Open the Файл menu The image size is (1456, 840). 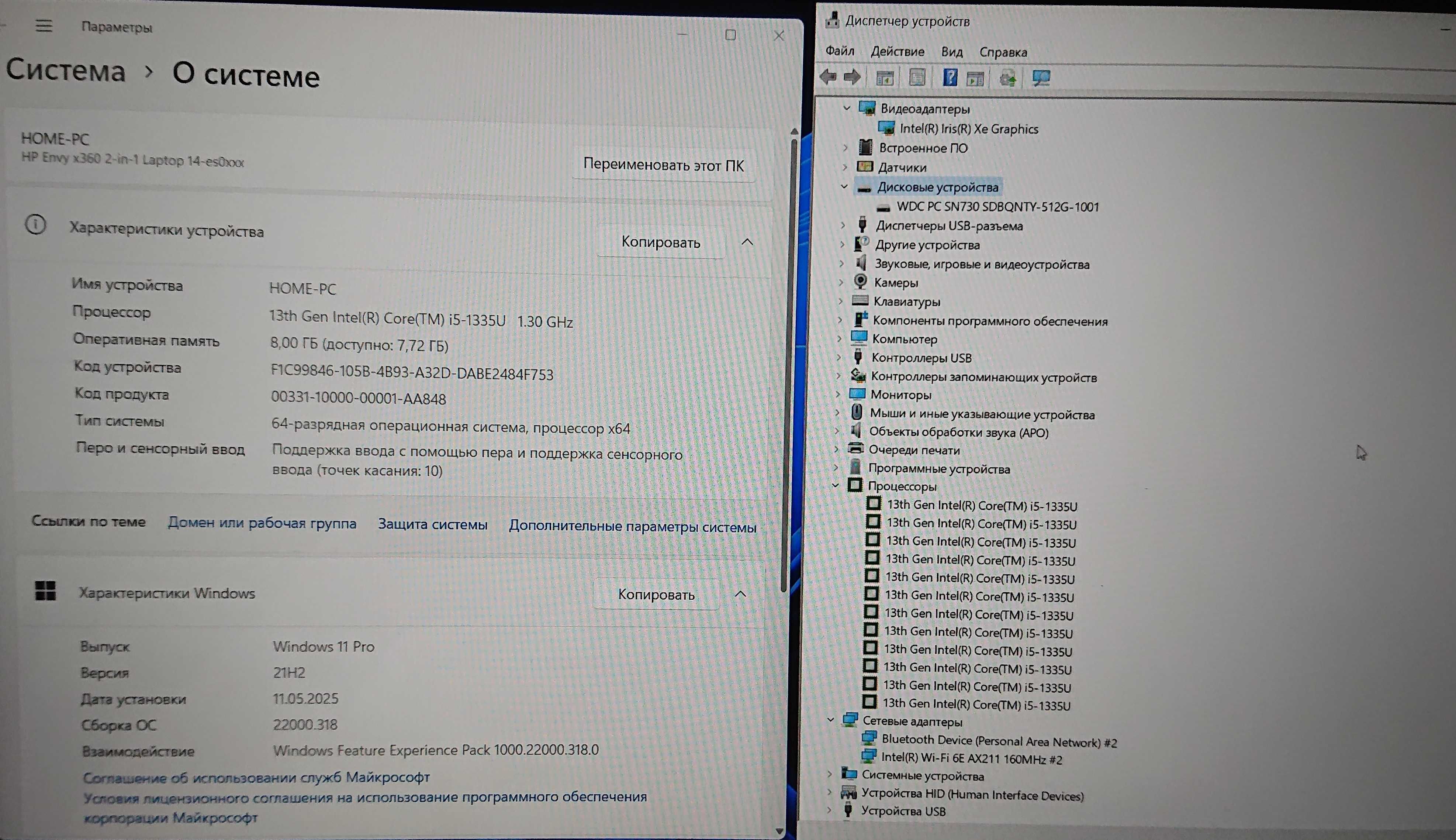(x=840, y=51)
